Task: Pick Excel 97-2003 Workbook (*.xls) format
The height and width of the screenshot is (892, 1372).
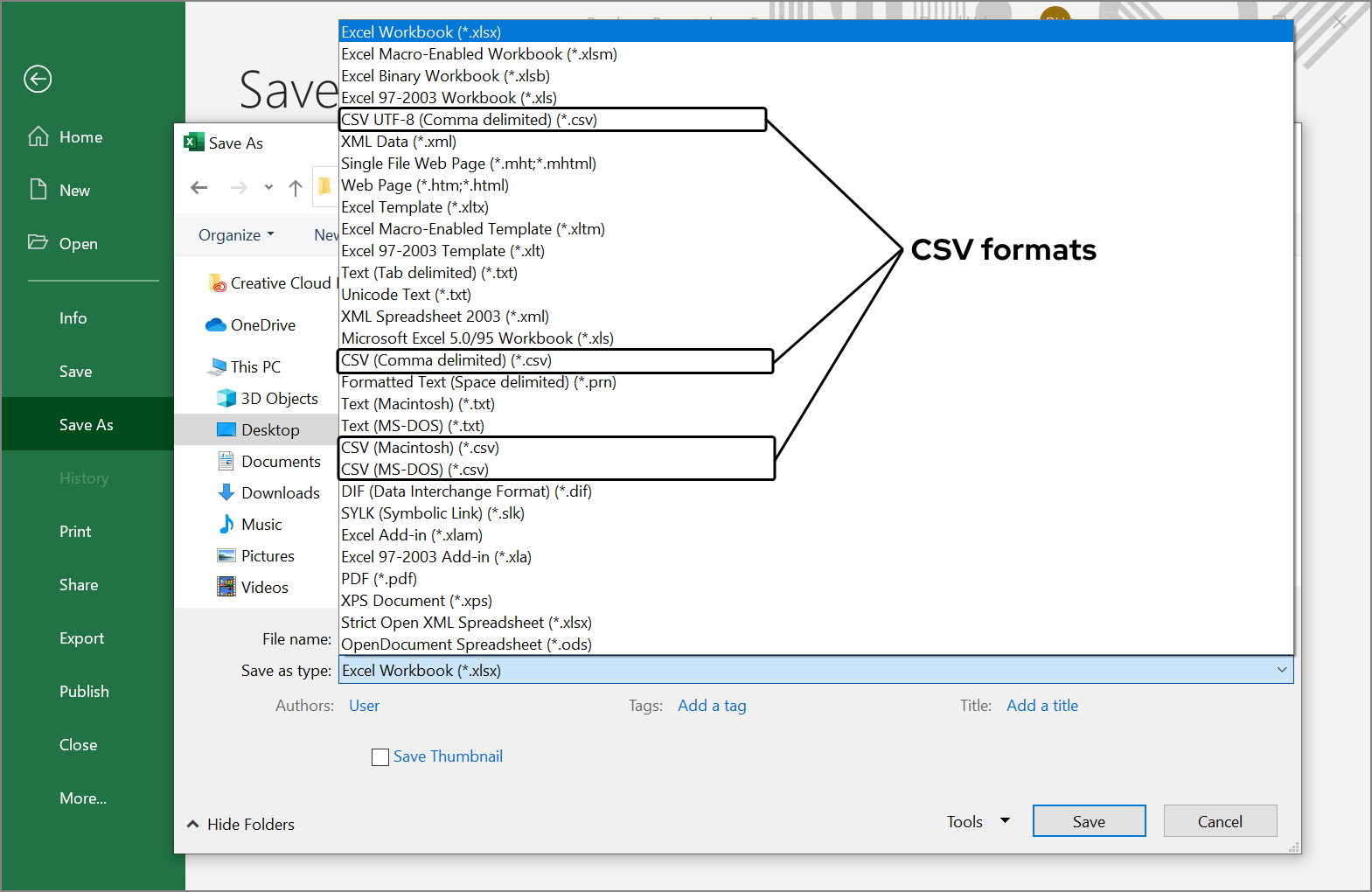Action: coord(816,98)
